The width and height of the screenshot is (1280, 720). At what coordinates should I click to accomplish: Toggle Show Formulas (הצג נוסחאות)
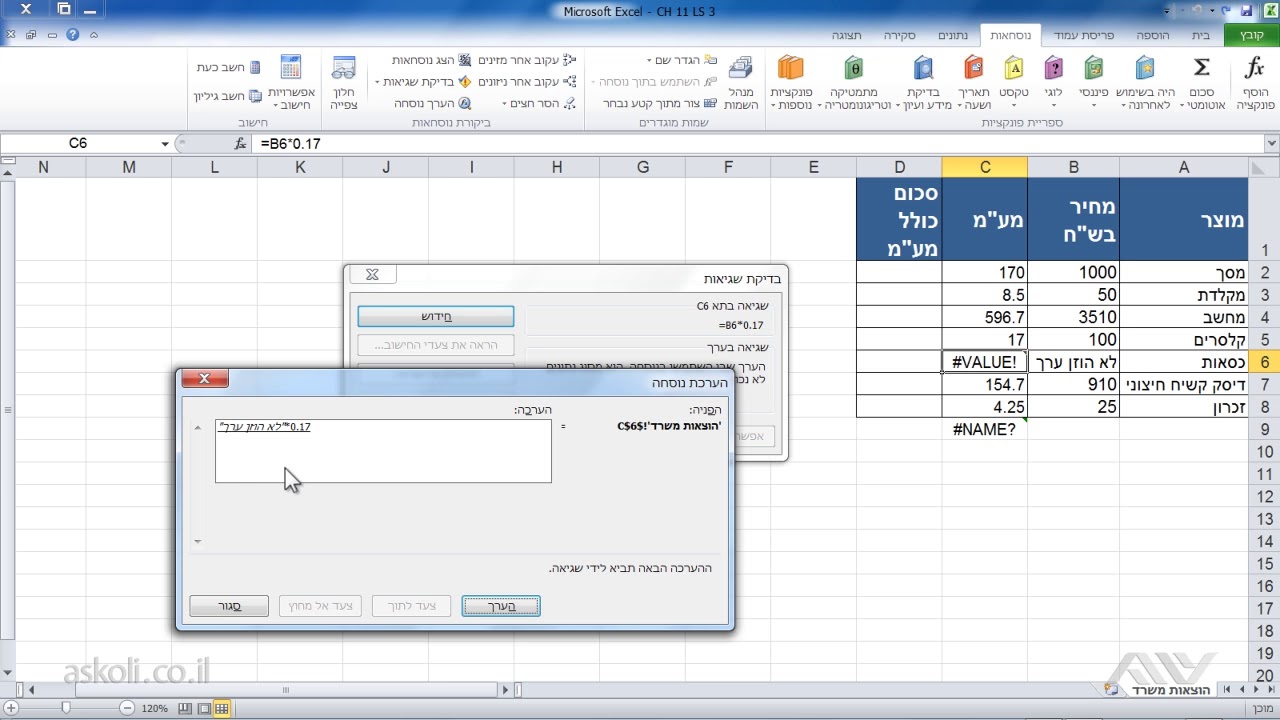point(431,61)
